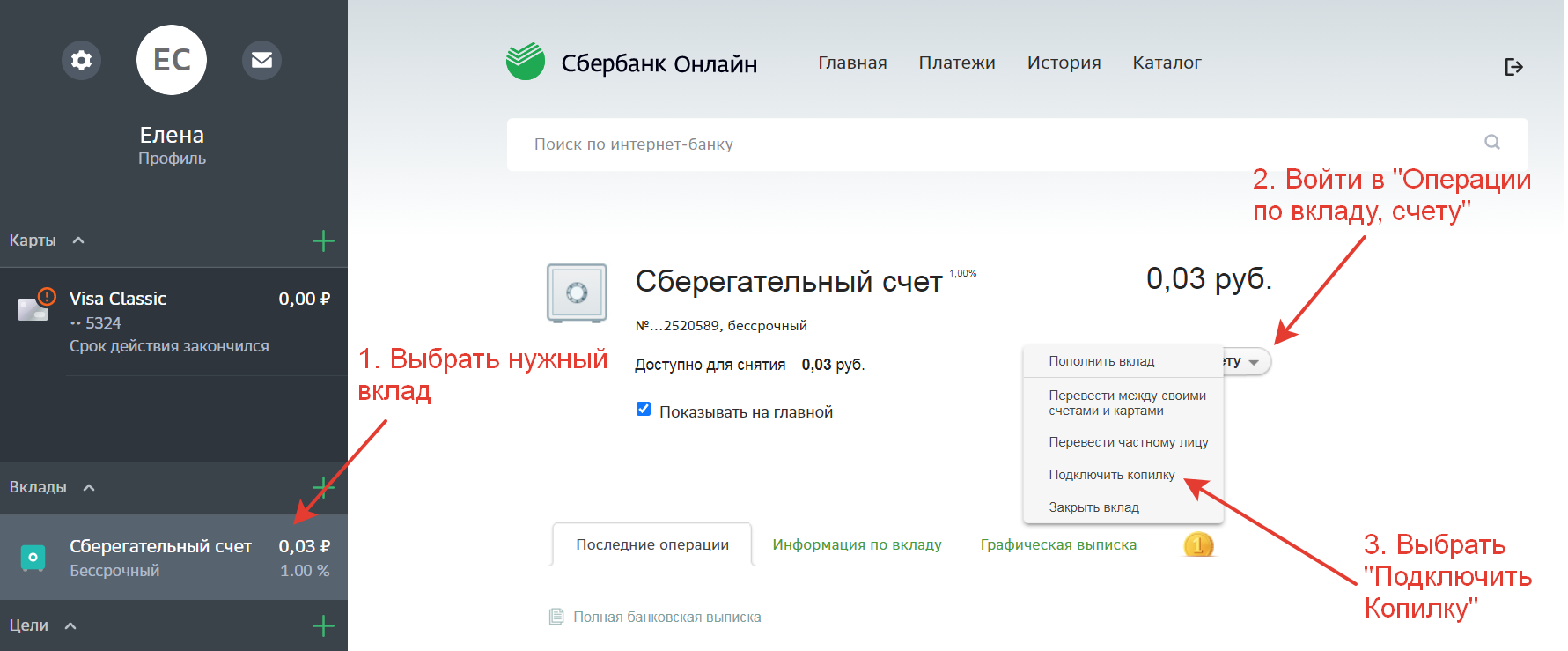Add a new deposit with plus icon

pos(323,487)
